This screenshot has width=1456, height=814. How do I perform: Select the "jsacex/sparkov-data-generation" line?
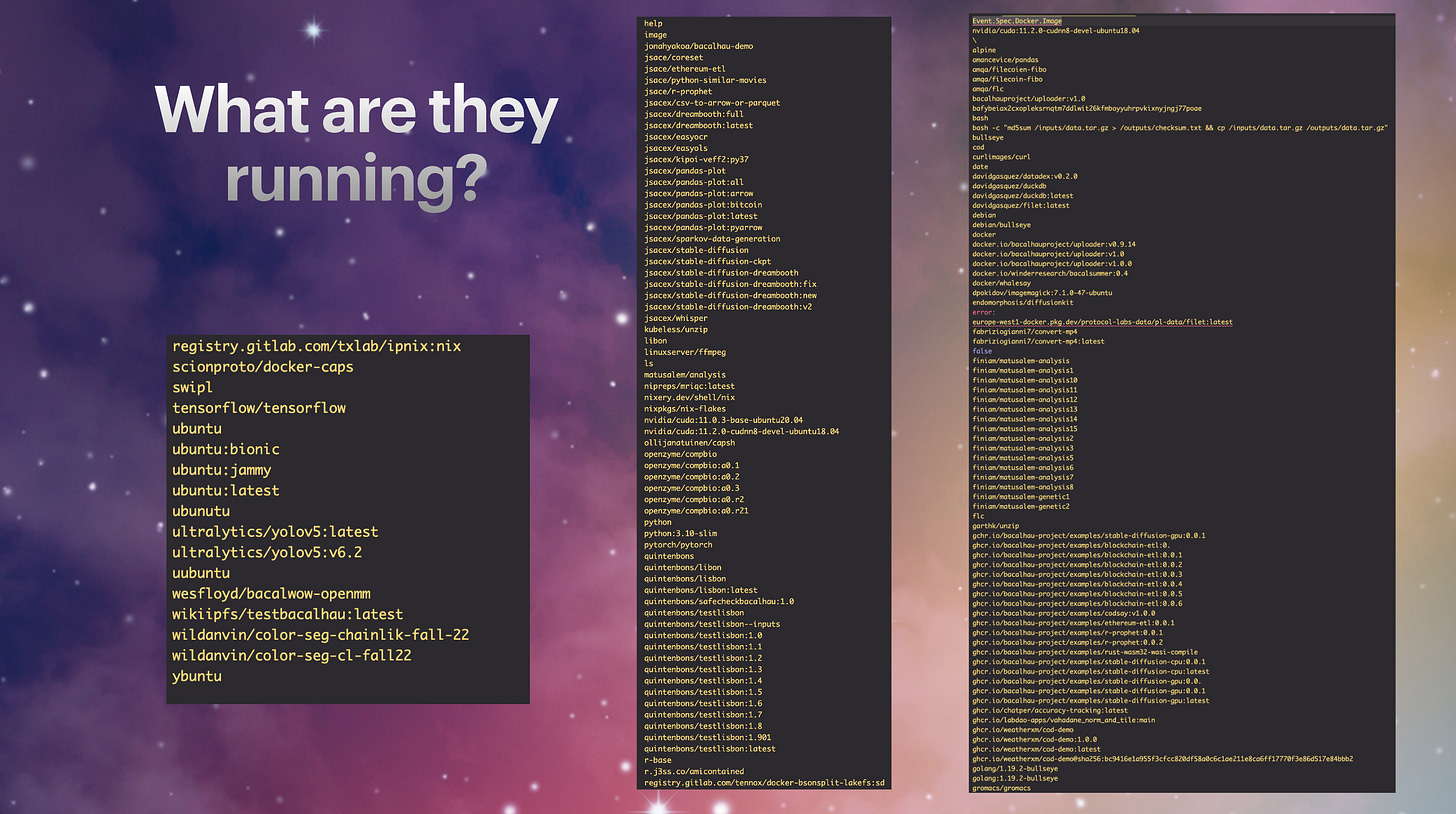click(713, 238)
